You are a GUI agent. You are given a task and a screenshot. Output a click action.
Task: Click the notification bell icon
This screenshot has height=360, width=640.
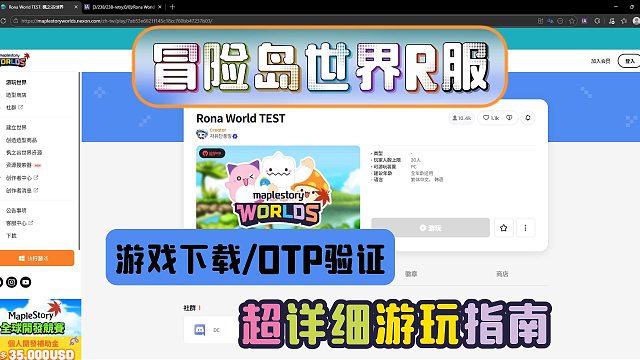(528, 118)
